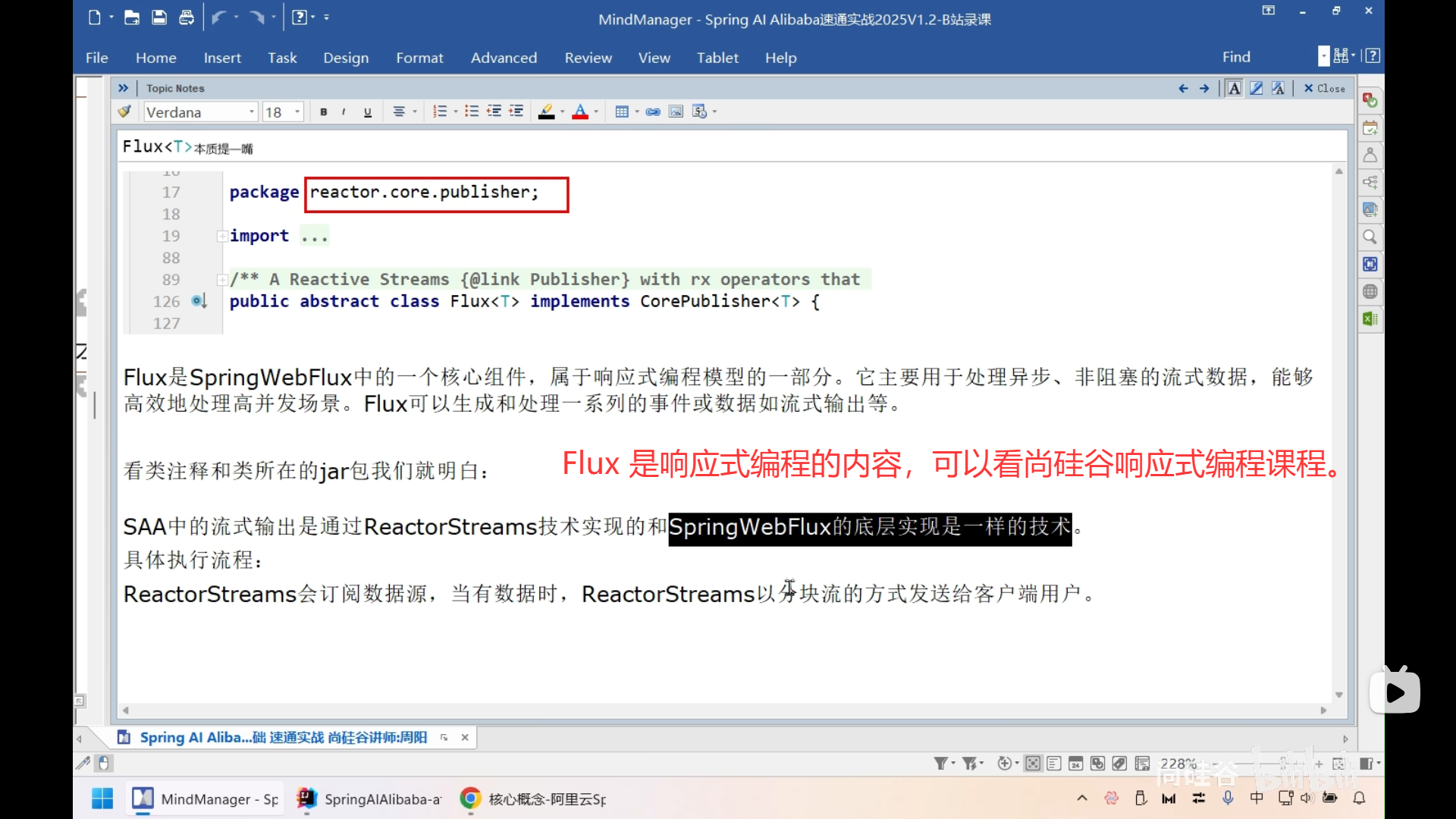Click the bulleted list icon
The height and width of the screenshot is (819, 1456).
coord(472,112)
